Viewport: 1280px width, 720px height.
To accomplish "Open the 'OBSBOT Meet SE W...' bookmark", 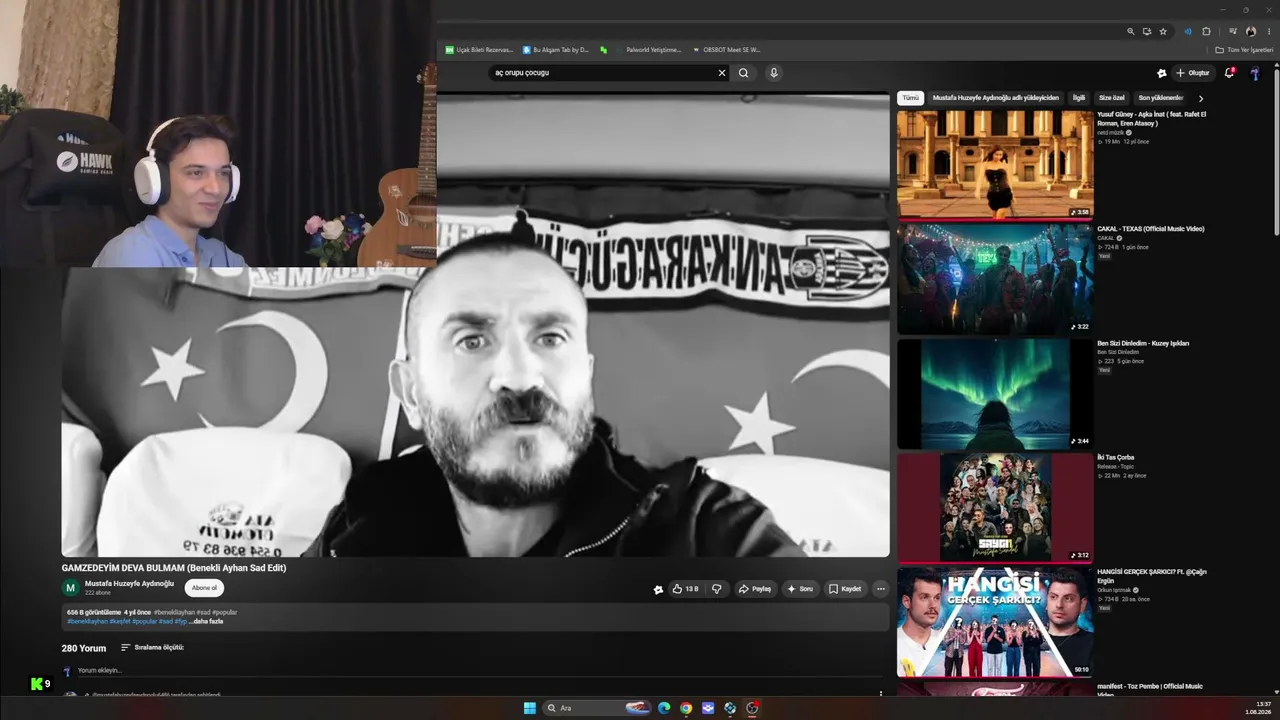I will point(726,49).
